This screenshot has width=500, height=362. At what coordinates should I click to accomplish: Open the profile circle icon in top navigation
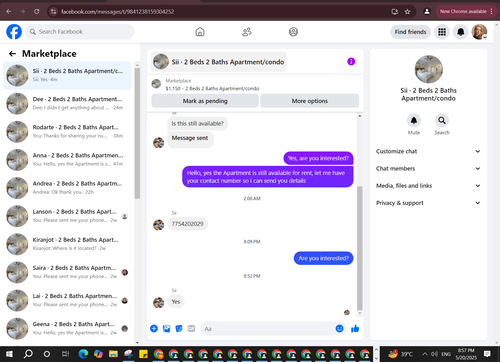(x=293, y=32)
